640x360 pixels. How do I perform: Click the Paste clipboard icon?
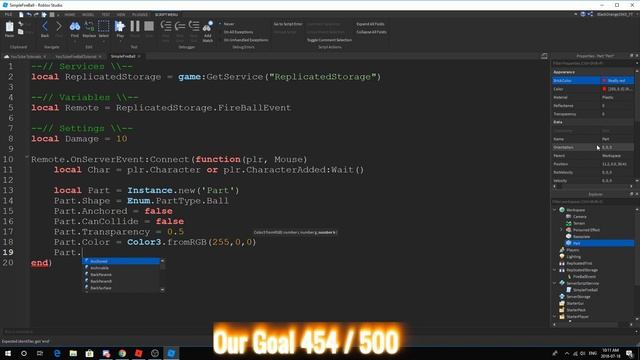click(9, 27)
